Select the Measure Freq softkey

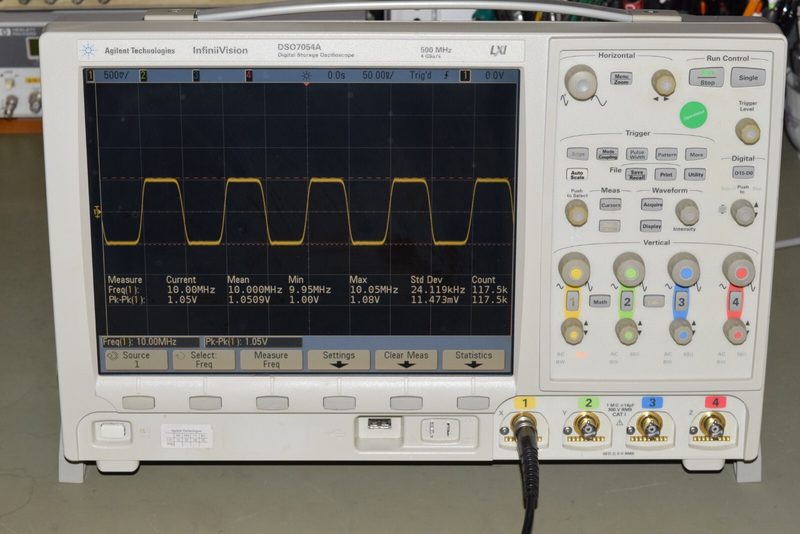pyautogui.click(x=271, y=359)
